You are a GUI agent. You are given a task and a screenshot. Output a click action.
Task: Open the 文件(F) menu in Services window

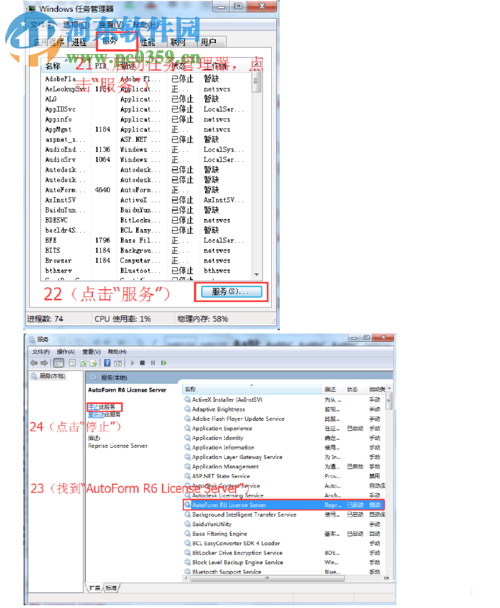(x=41, y=352)
